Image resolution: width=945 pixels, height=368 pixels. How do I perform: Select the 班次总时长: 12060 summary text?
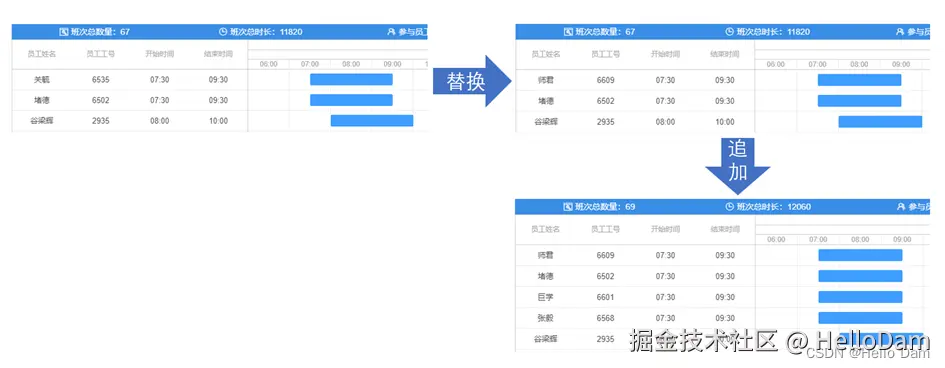pos(773,207)
